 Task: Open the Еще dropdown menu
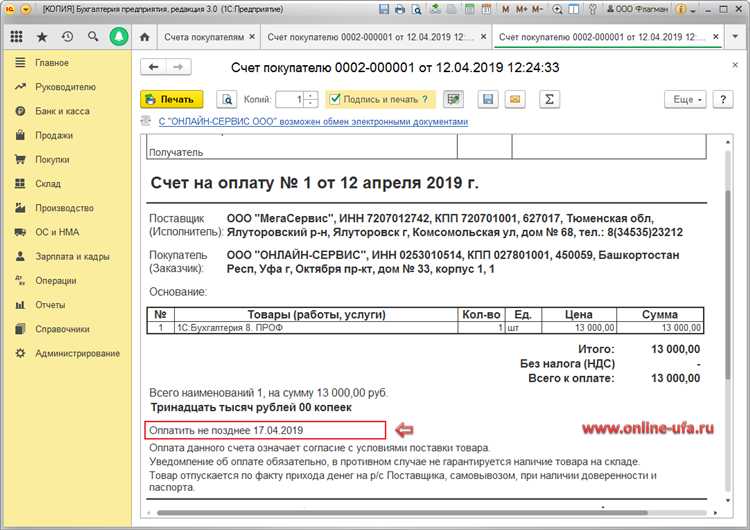click(685, 99)
